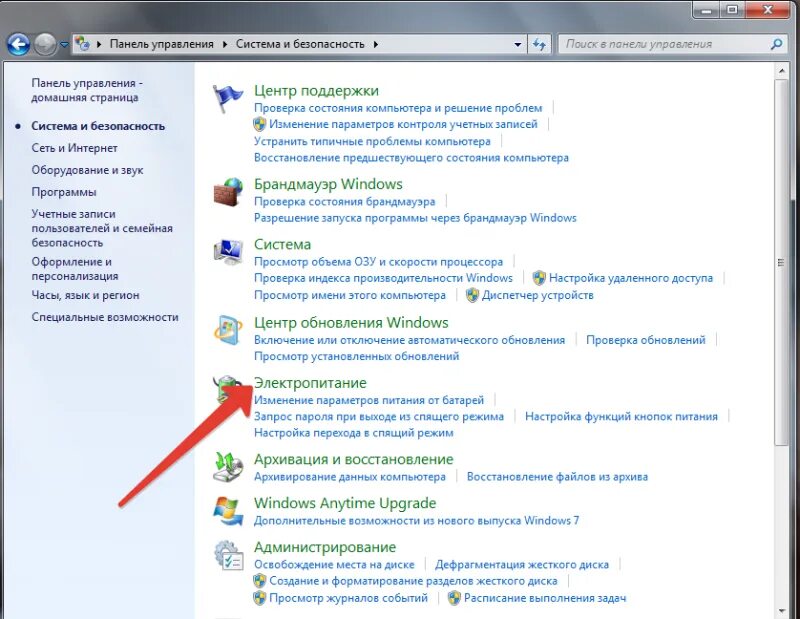
Task: Click the Windows Anytime Upgrade logo icon
Action: coord(228,511)
